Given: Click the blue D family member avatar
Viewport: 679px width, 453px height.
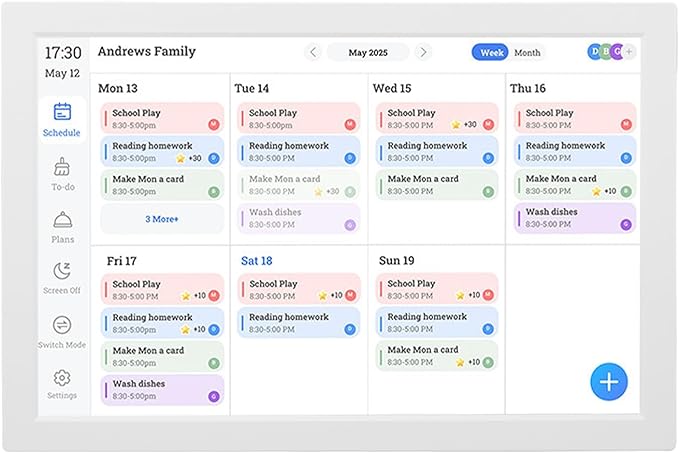Looking at the screenshot, I should point(595,52).
